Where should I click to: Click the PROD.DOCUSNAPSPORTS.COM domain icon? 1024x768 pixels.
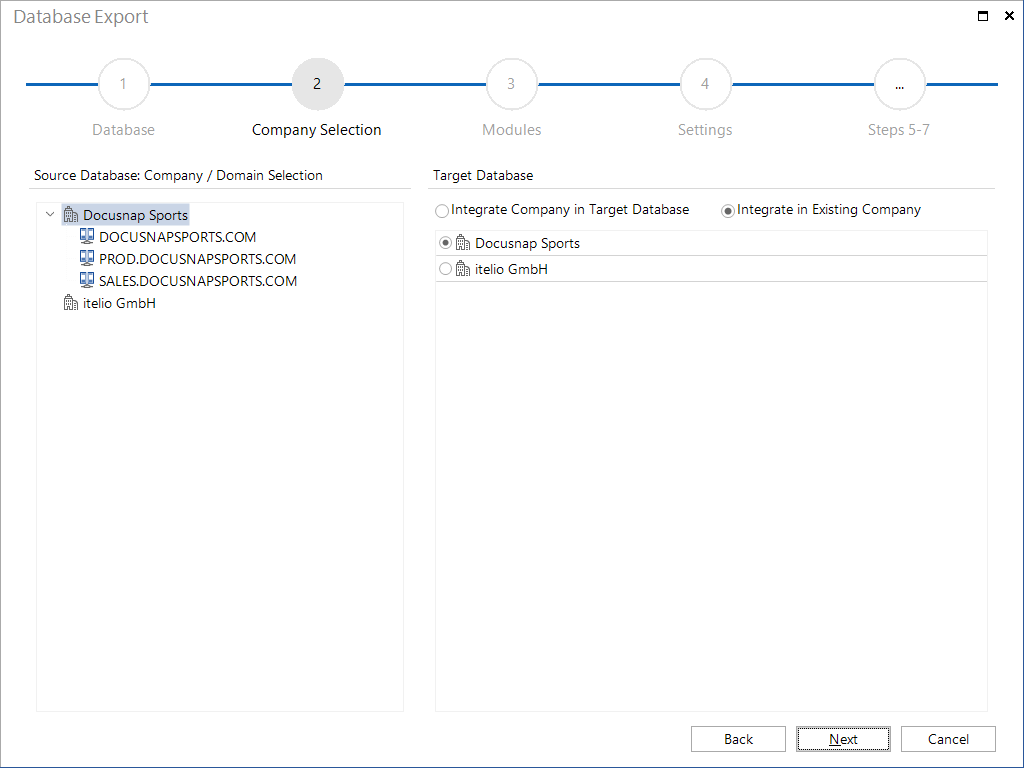(x=87, y=259)
